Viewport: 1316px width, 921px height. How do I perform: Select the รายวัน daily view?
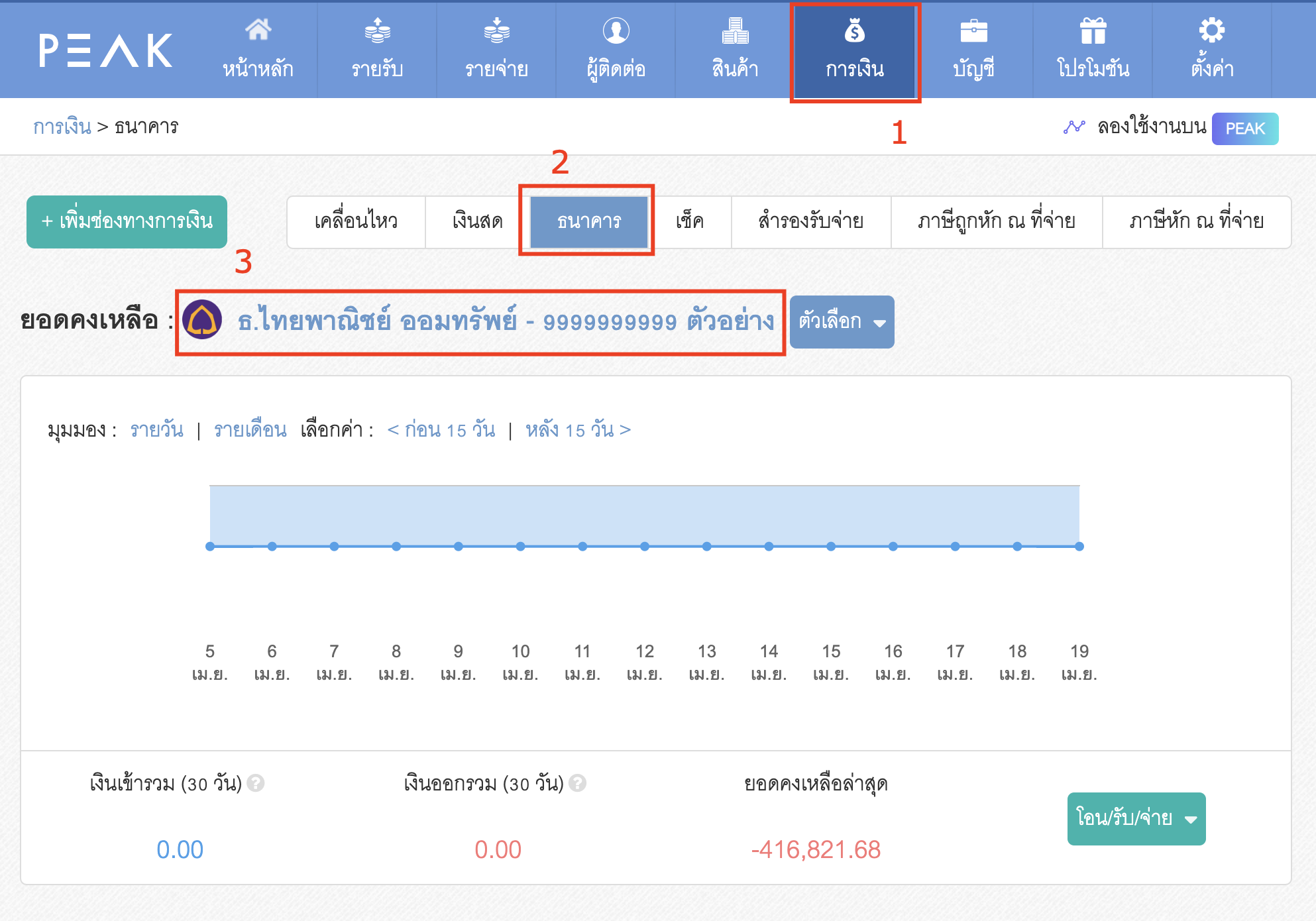(x=157, y=430)
